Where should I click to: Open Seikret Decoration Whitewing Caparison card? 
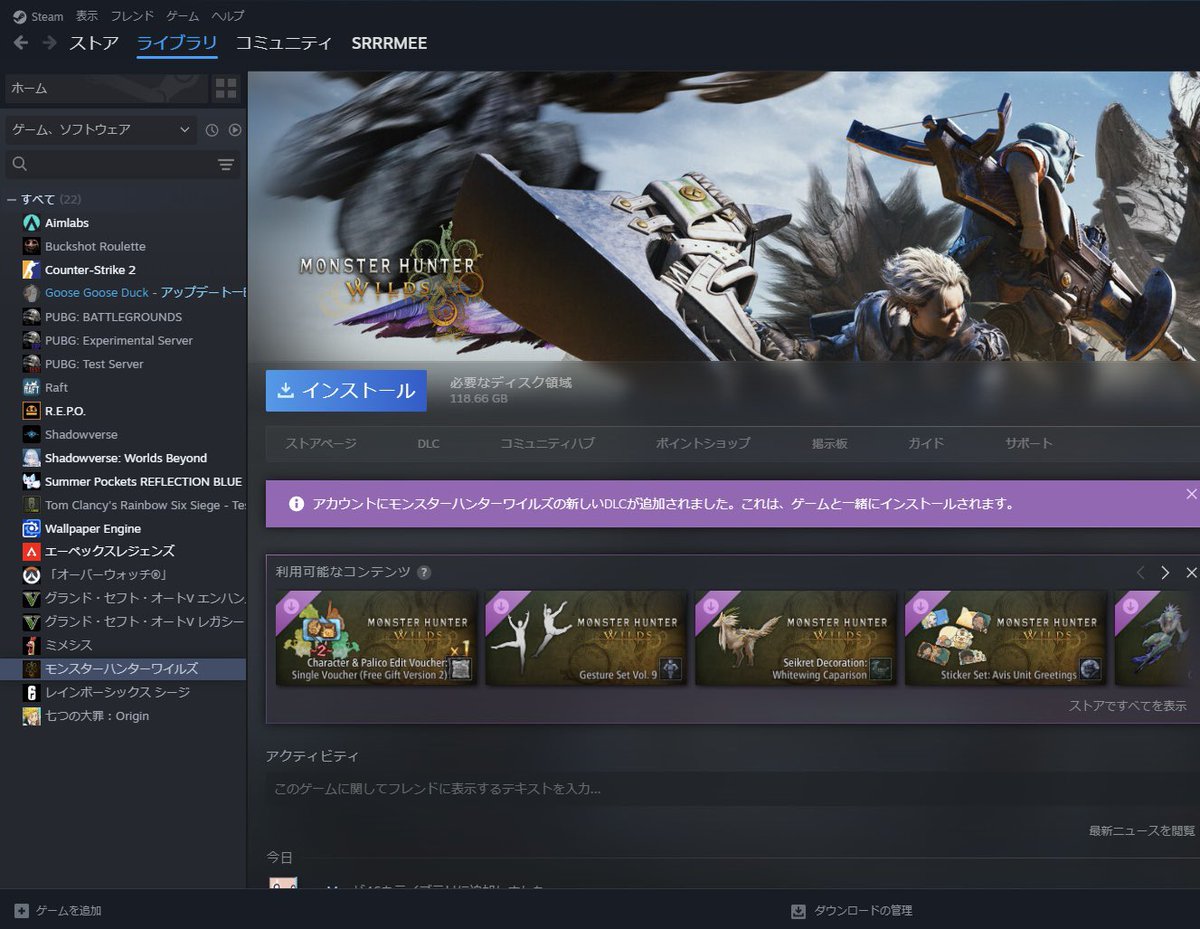(795, 638)
